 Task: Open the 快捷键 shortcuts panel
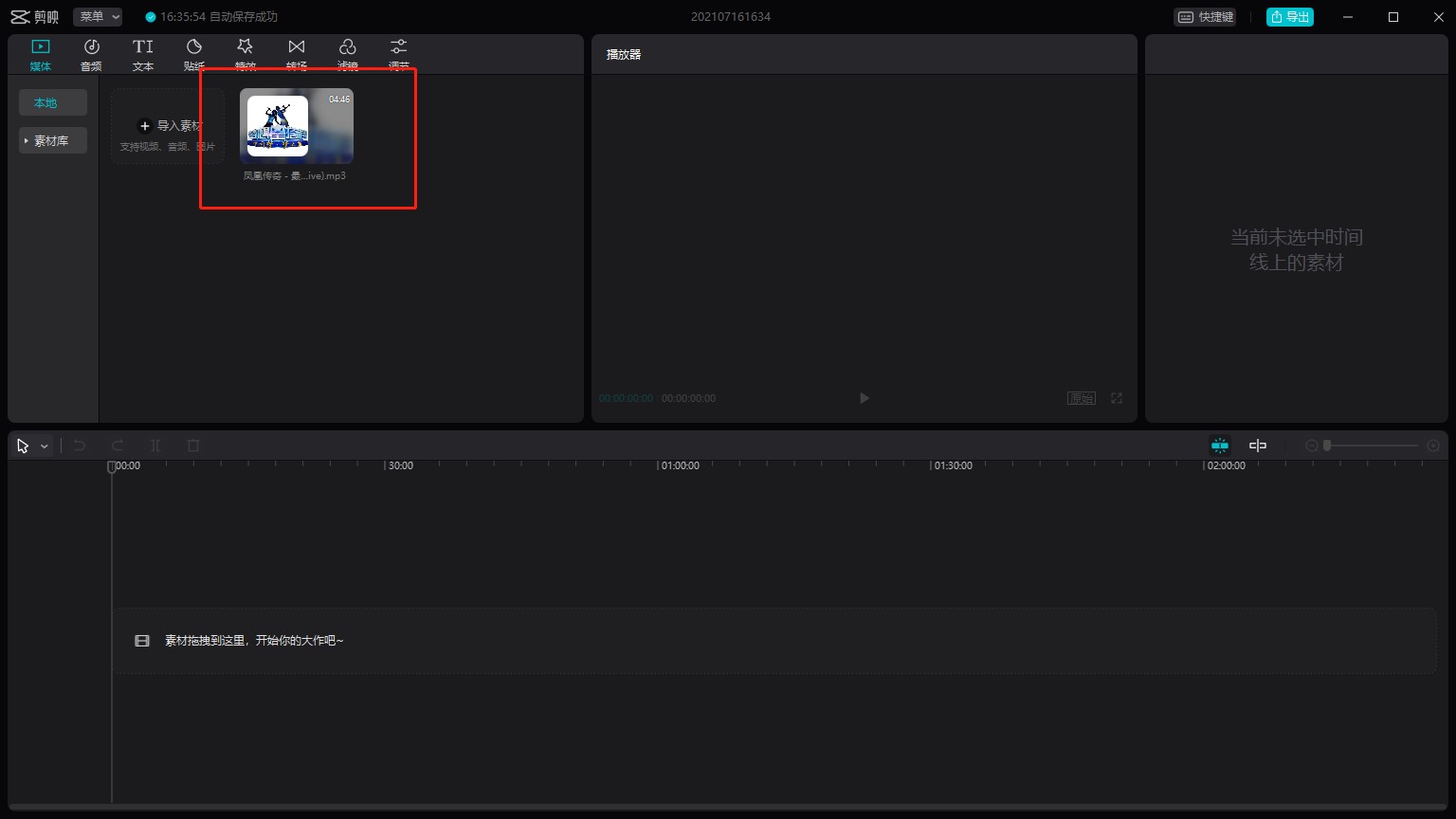[x=1206, y=17]
